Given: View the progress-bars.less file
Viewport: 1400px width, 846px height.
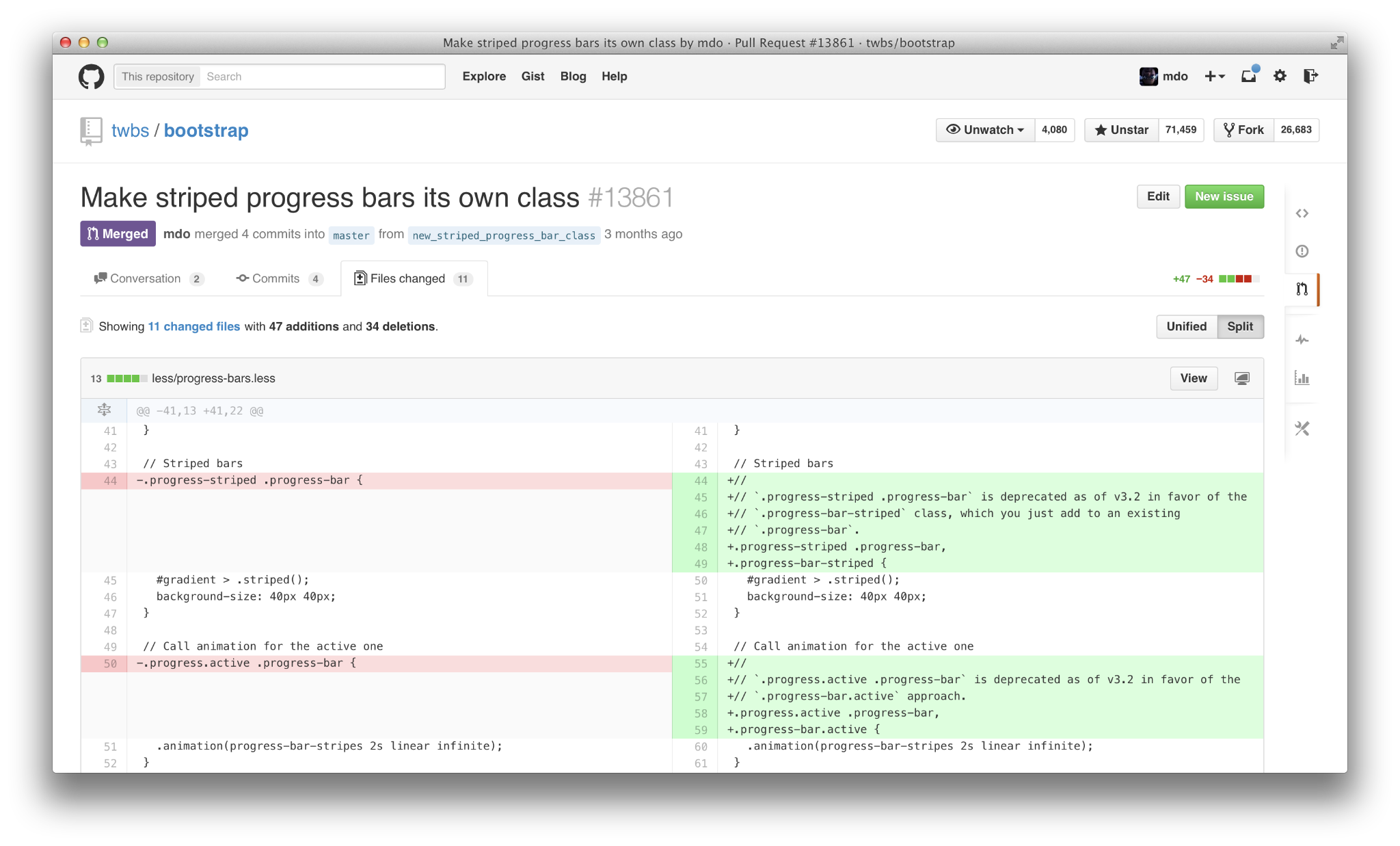Looking at the screenshot, I should tap(1194, 378).
